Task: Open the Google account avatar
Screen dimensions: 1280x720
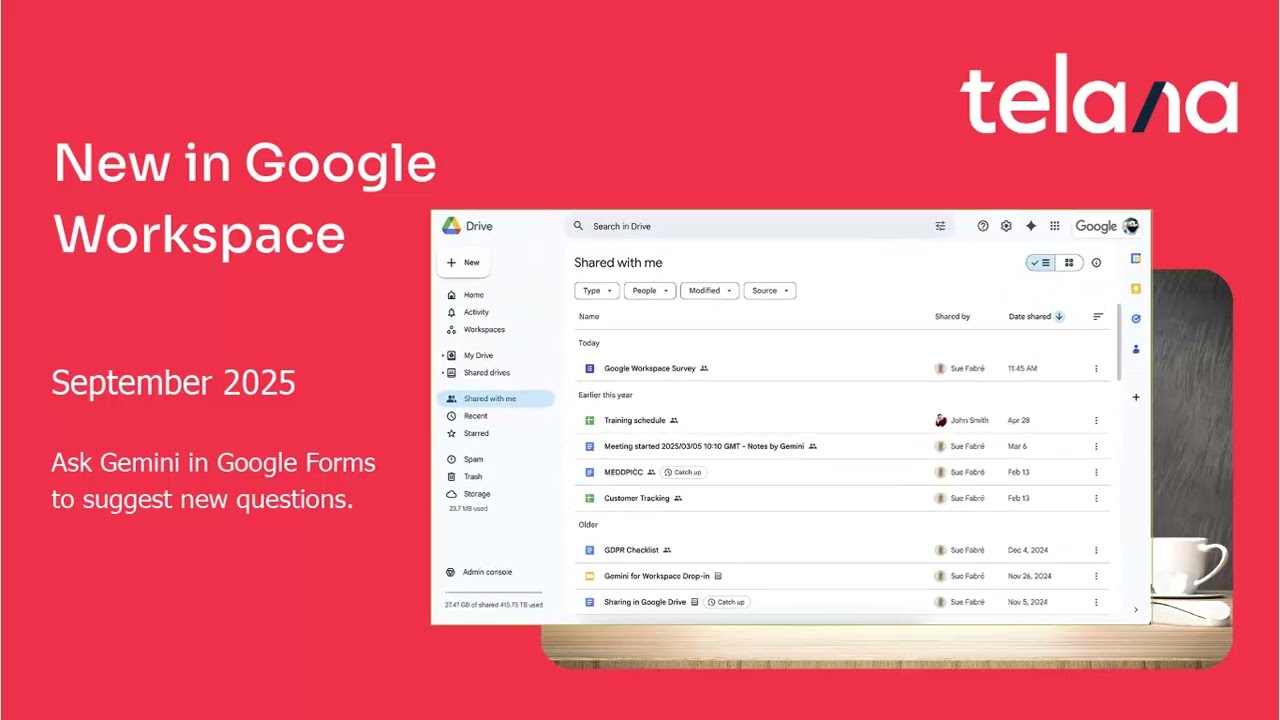Action: [1131, 226]
